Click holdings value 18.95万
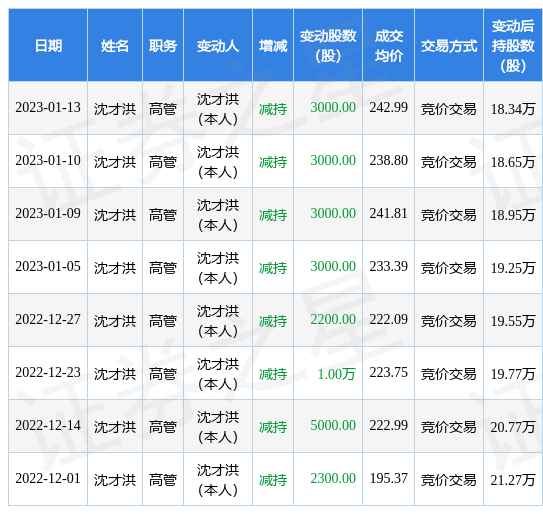The image size is (543, 514). (513, 215)
